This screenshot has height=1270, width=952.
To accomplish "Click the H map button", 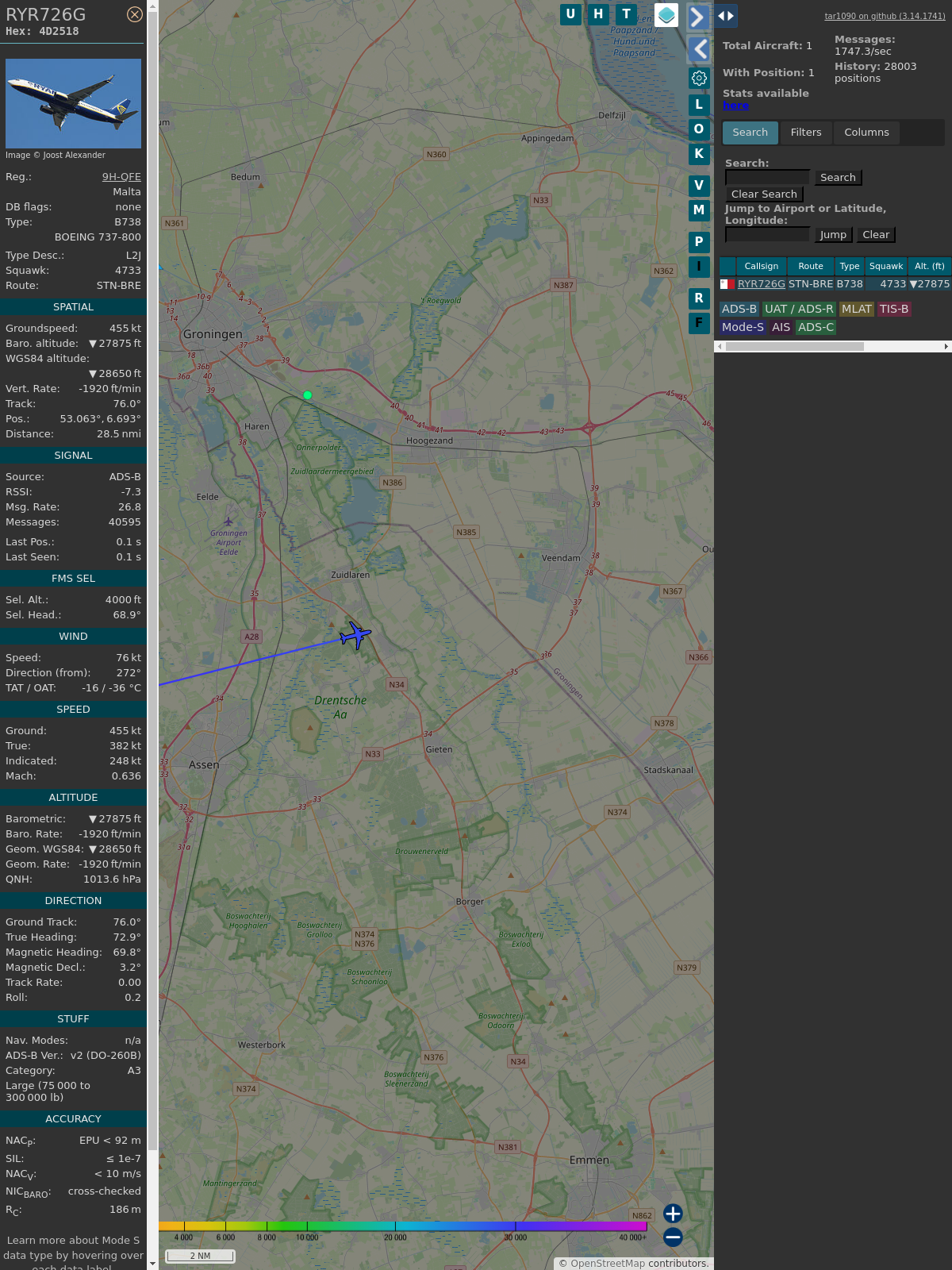I will pos(599,14).
